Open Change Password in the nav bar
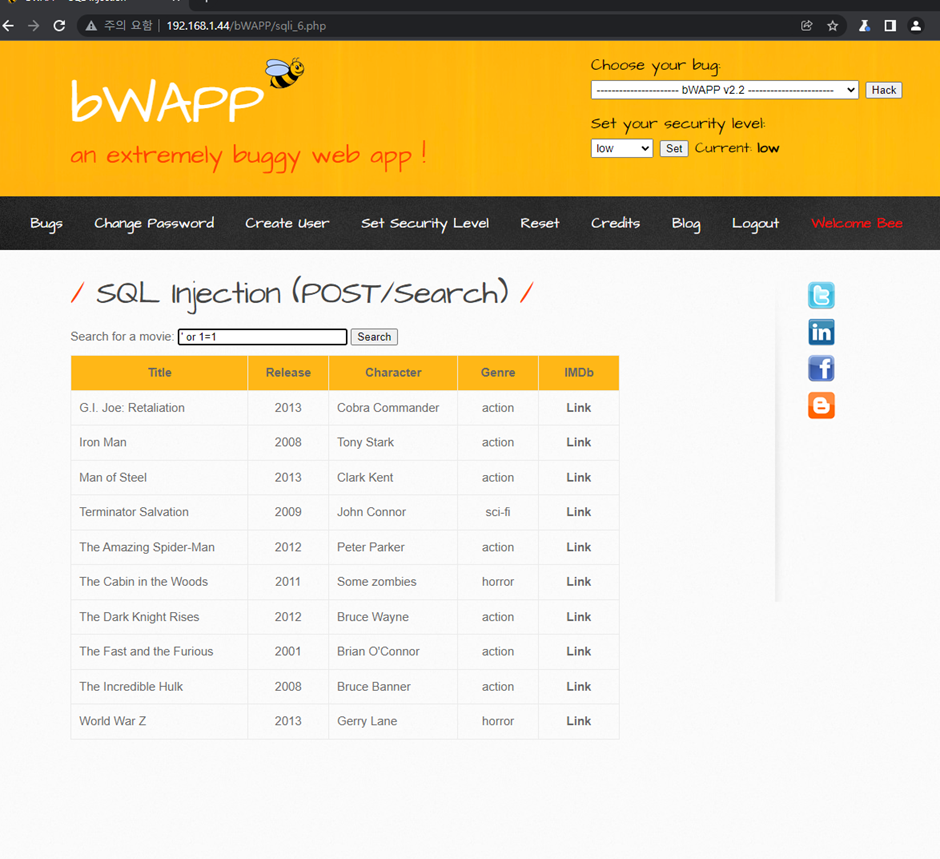 154,224
